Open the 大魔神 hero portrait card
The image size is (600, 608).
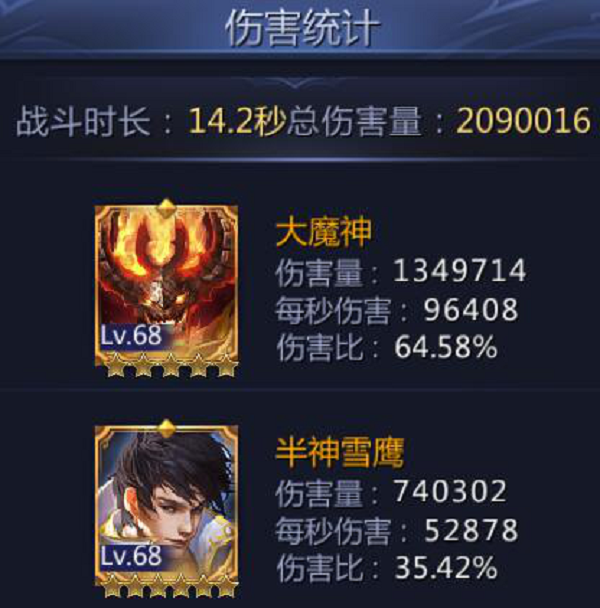coord(166,286)
